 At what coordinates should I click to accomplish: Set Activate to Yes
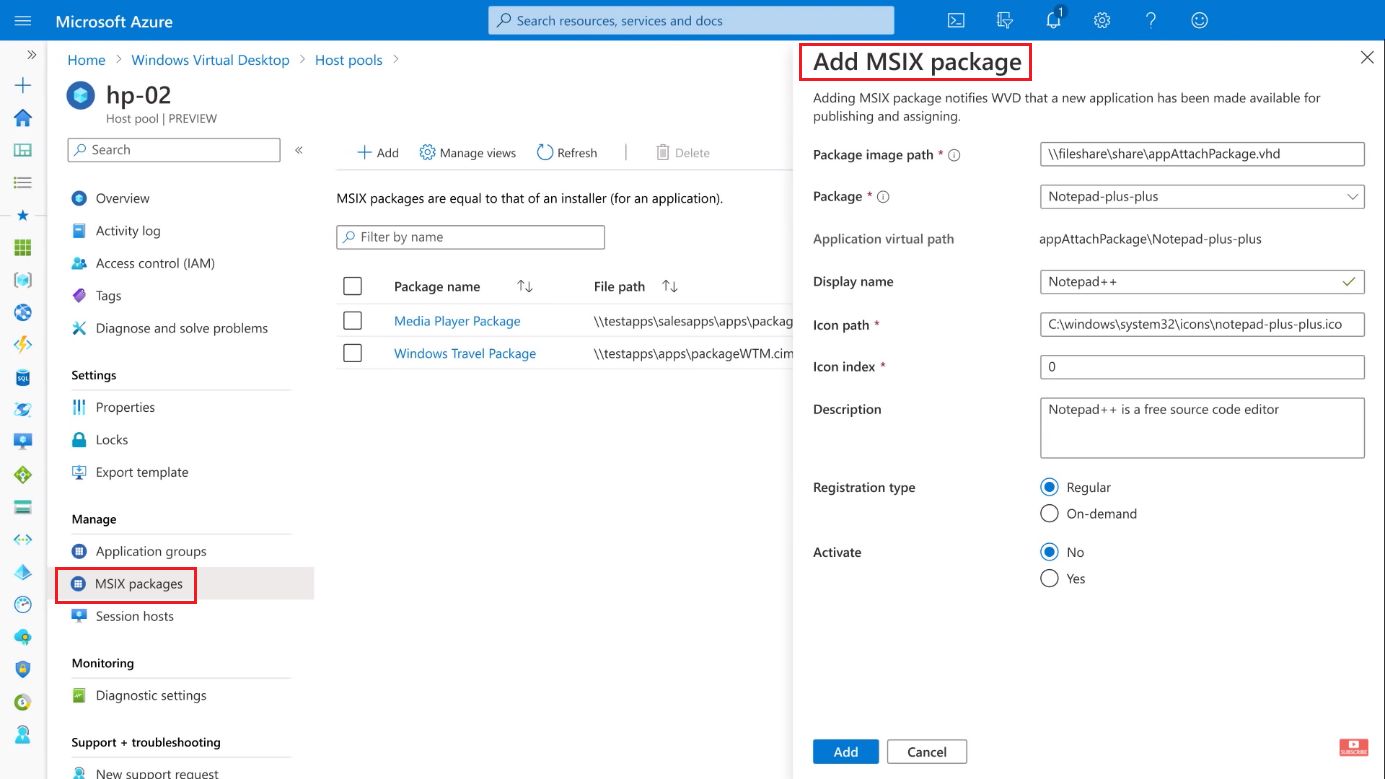click(x=1049, y=578)
